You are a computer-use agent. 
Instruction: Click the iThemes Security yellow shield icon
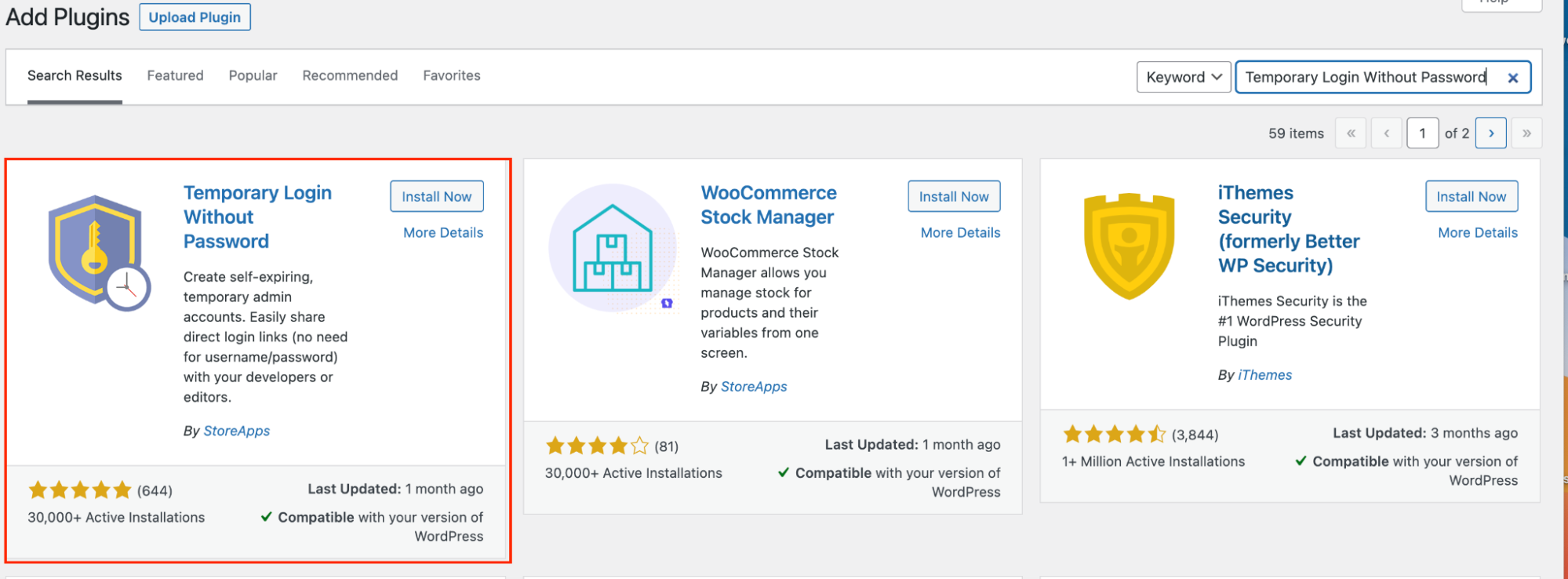[x=1129, y=246]
